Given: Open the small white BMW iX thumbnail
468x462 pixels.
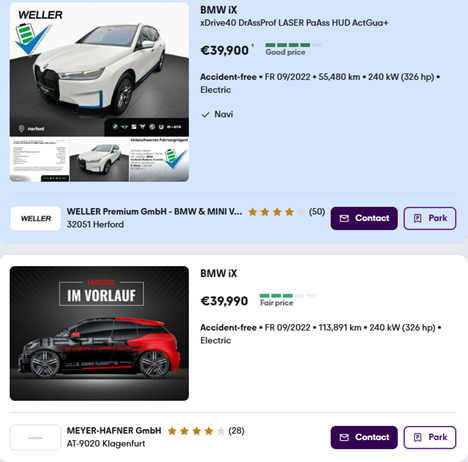Looking at the screenshot, I should (x=99, y=160).
